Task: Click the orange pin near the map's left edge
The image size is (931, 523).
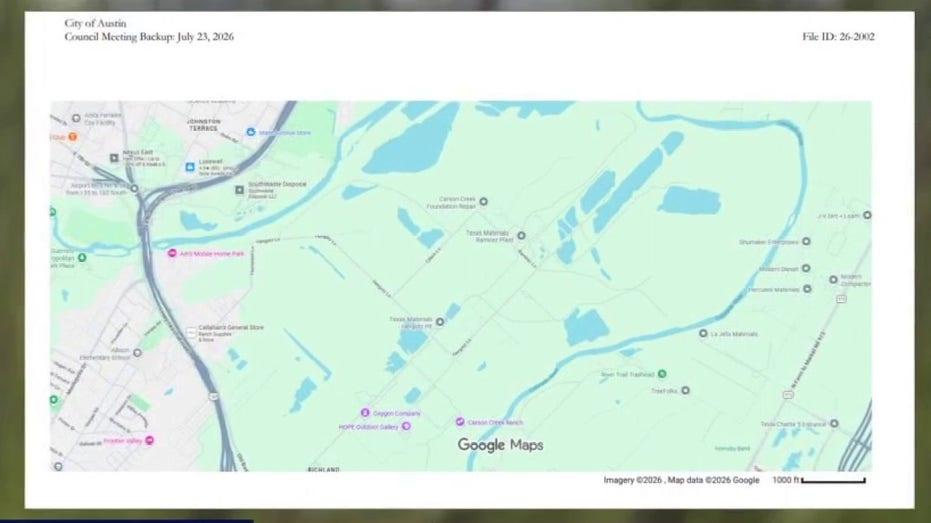Action: pyautogui.click(x=72, y=137)
